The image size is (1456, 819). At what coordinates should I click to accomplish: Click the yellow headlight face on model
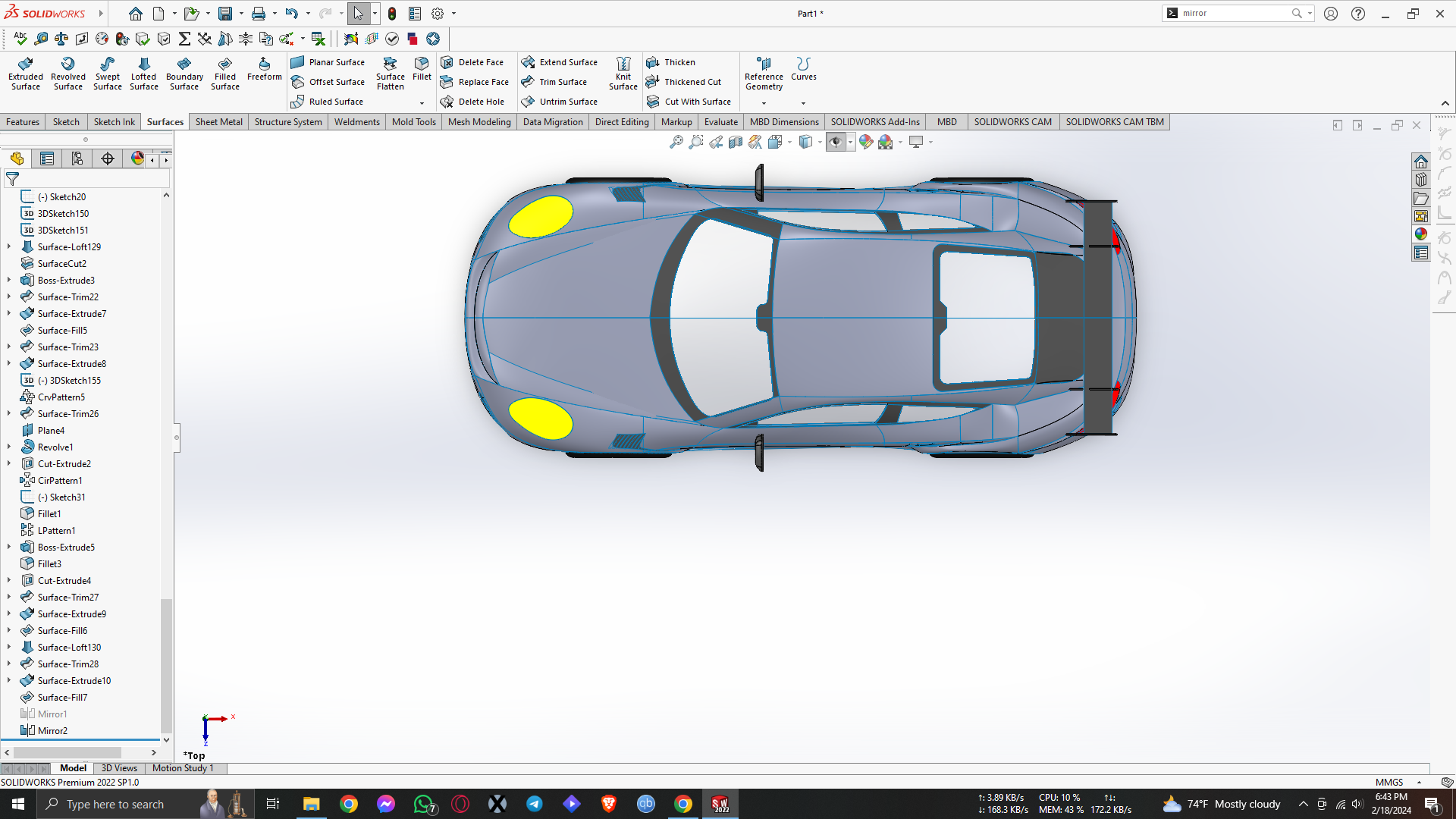point(540,217)
